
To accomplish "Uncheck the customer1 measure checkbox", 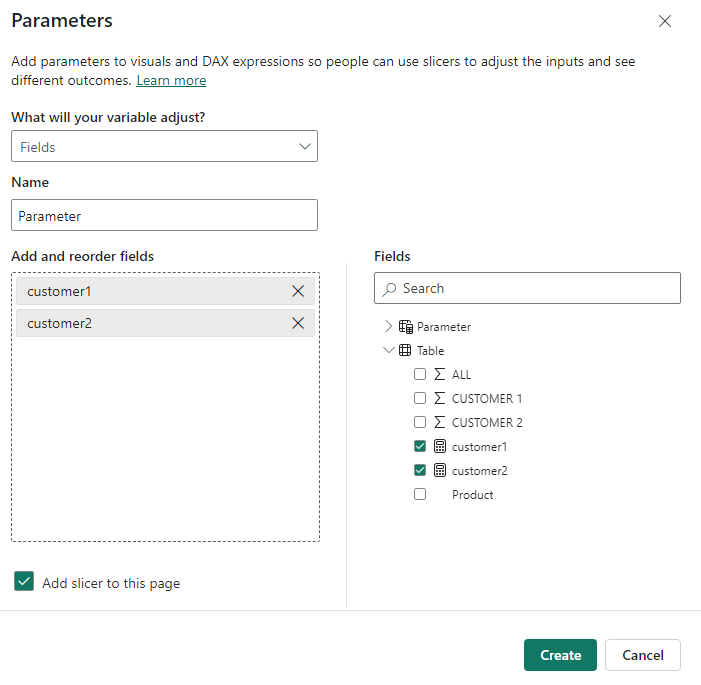I will point(420,446).
